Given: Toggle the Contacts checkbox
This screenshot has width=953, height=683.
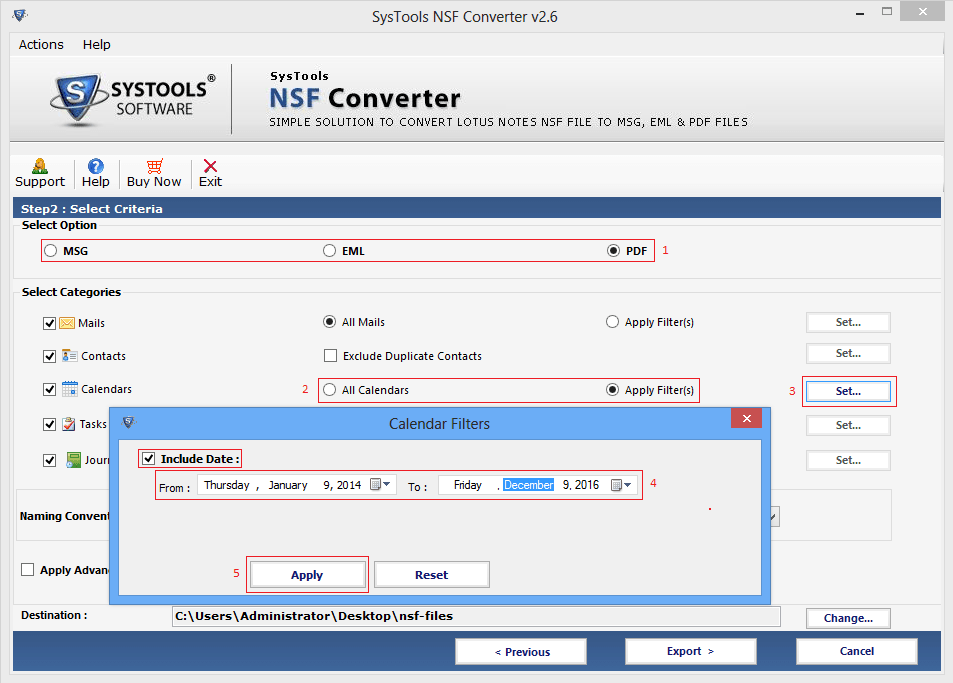Looking at the screenshot, I should [x=50, y=356].
